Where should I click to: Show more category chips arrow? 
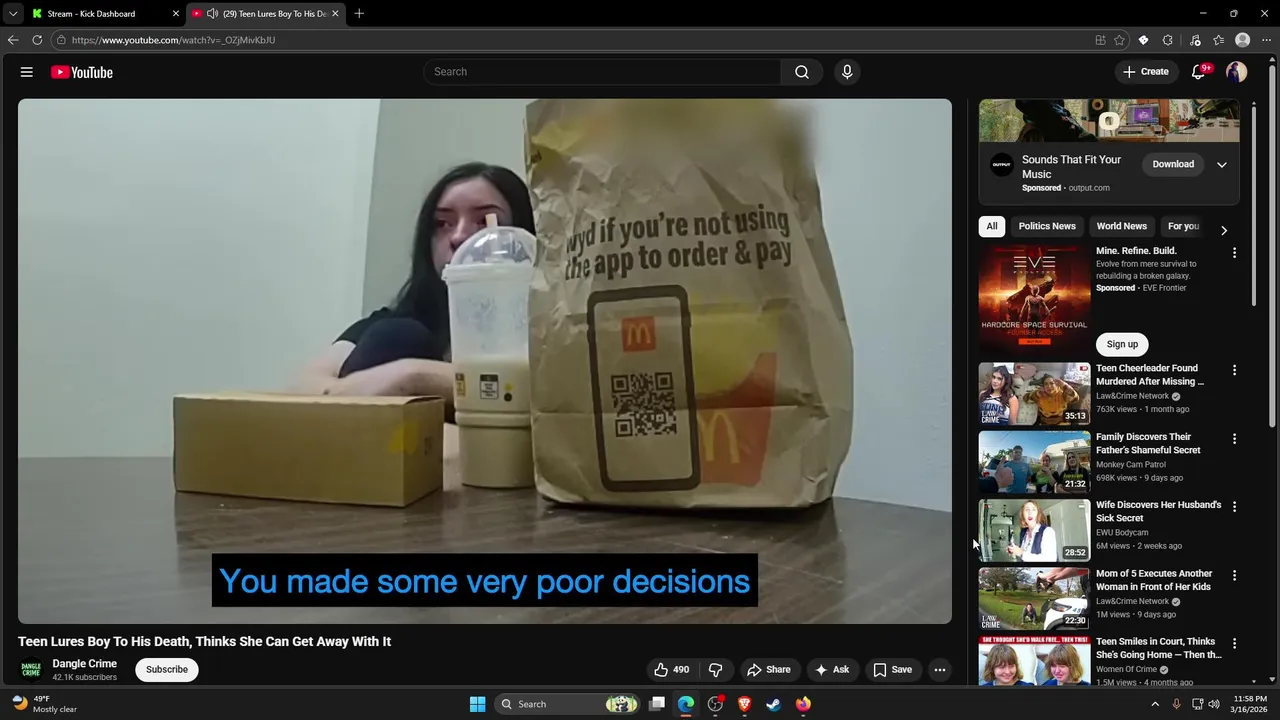tap(1224, 230)
